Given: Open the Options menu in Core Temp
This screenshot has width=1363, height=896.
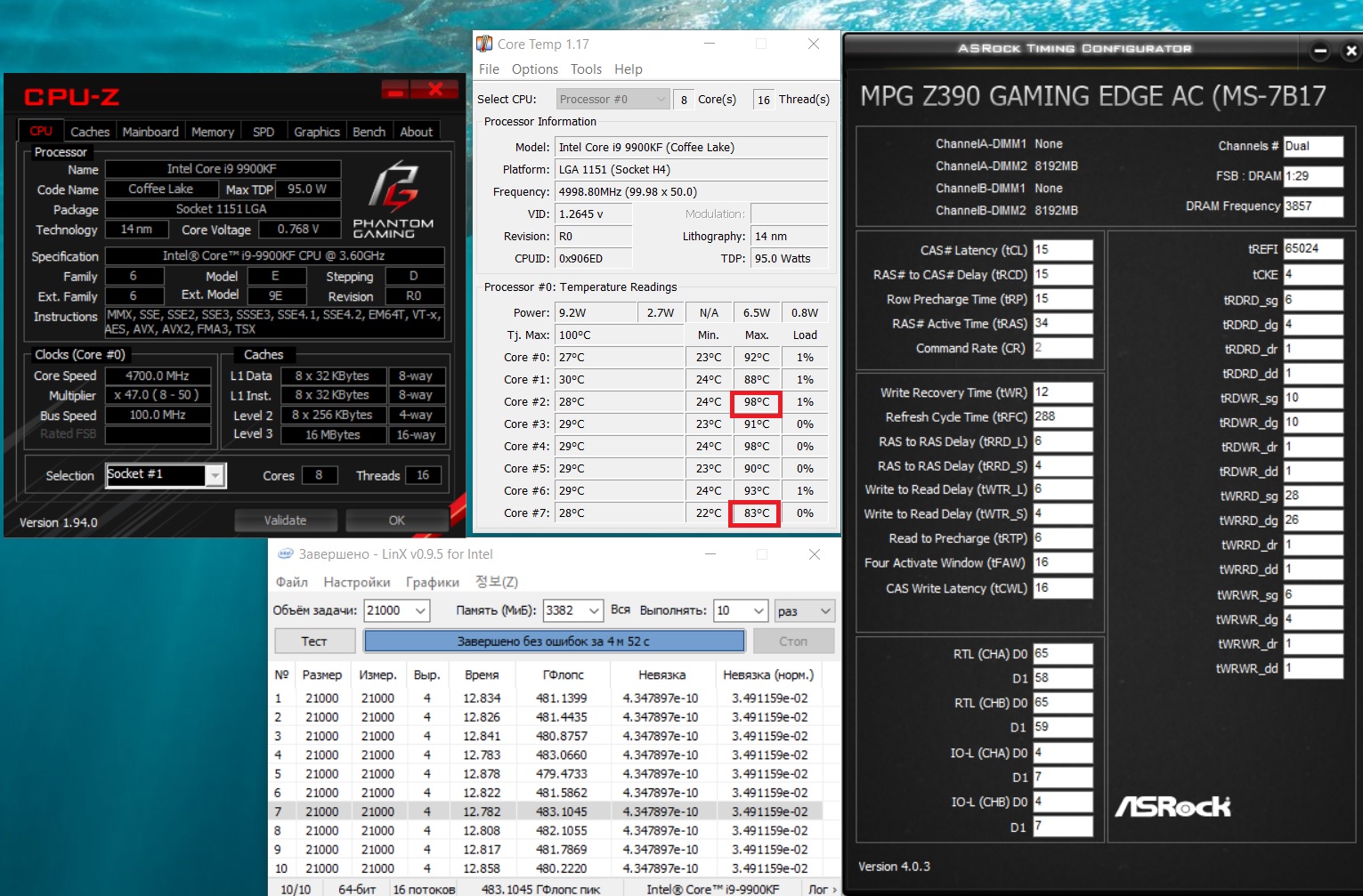Looking at the screenshot, I should click(x=535, y=69).
